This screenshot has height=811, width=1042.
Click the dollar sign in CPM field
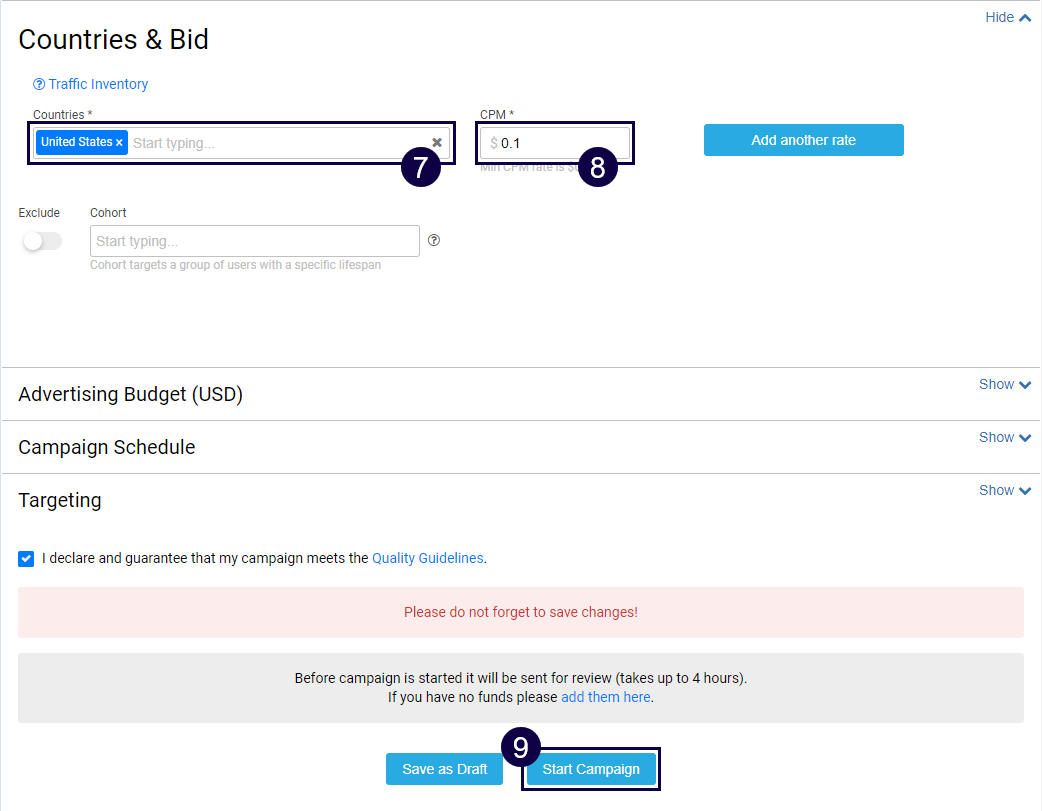494,143
